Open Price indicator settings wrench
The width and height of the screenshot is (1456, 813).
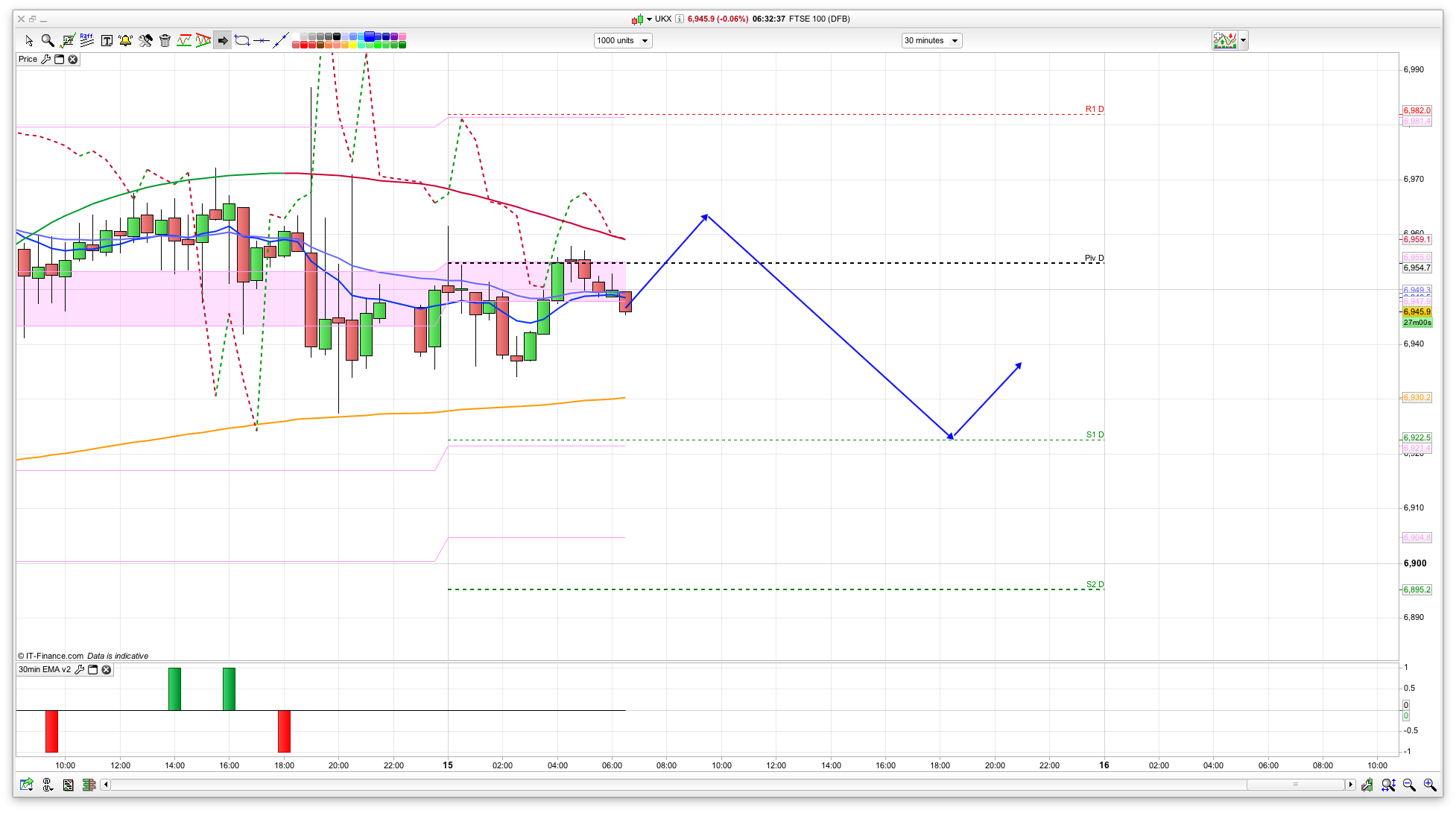click(x=45, y=60)
